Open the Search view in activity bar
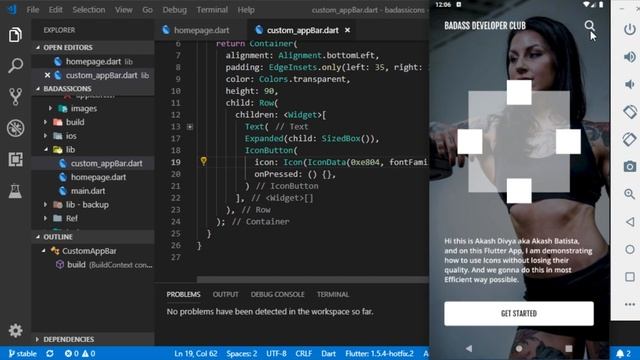 pos(15,65)
